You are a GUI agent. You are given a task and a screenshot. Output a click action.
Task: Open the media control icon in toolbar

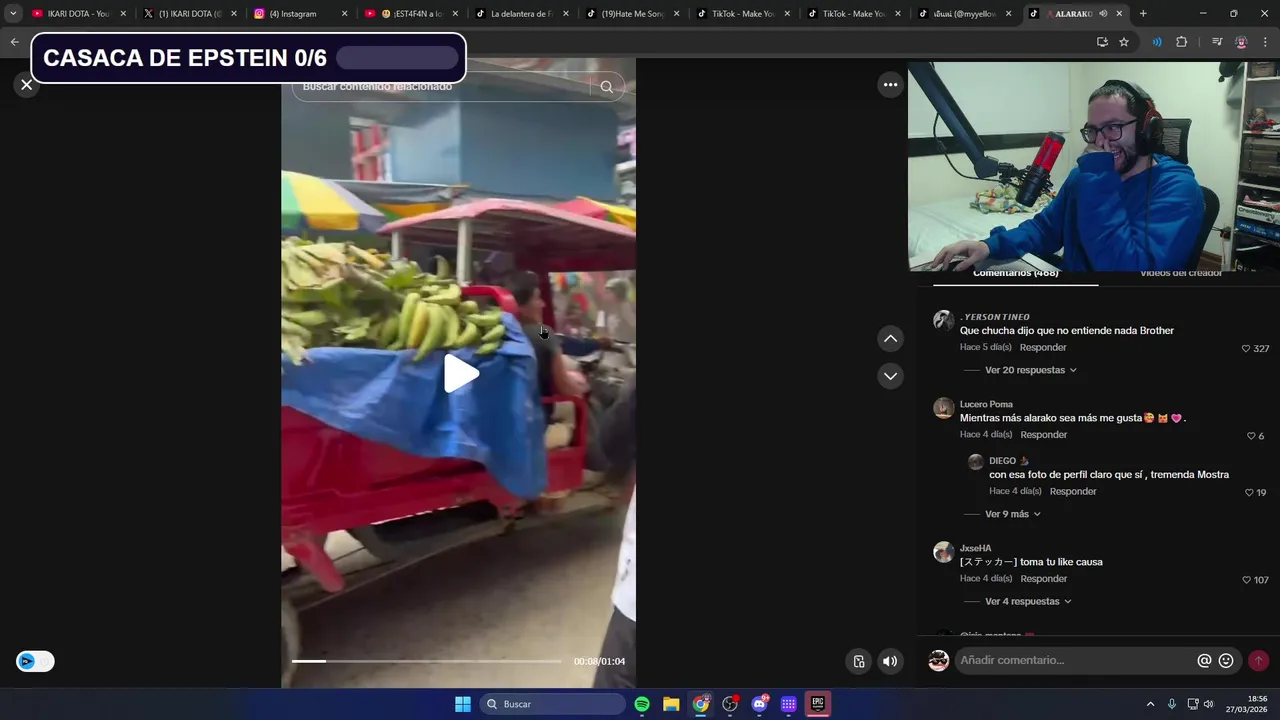pos(1217,42)
